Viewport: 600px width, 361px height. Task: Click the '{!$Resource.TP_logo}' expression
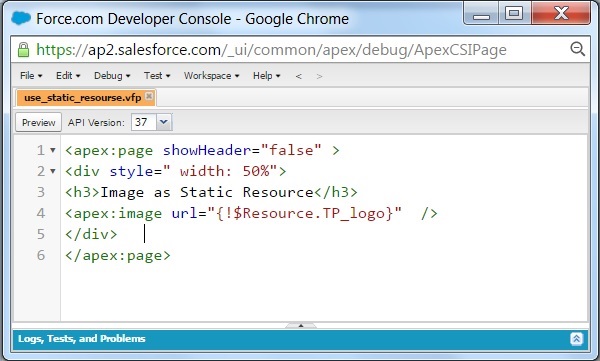(305, 213)
